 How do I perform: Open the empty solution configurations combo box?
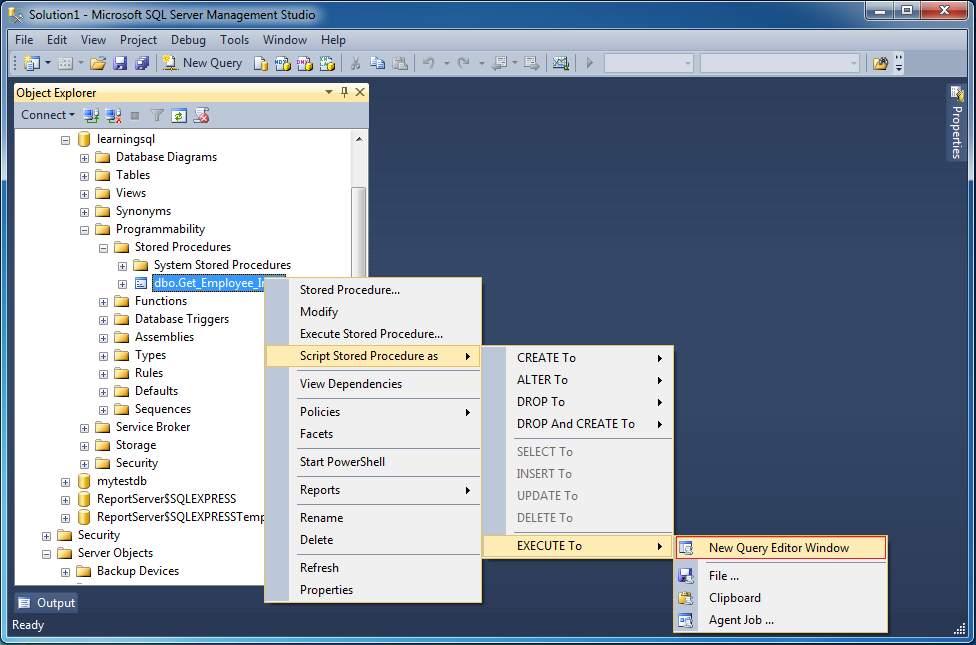click(649, 63)
